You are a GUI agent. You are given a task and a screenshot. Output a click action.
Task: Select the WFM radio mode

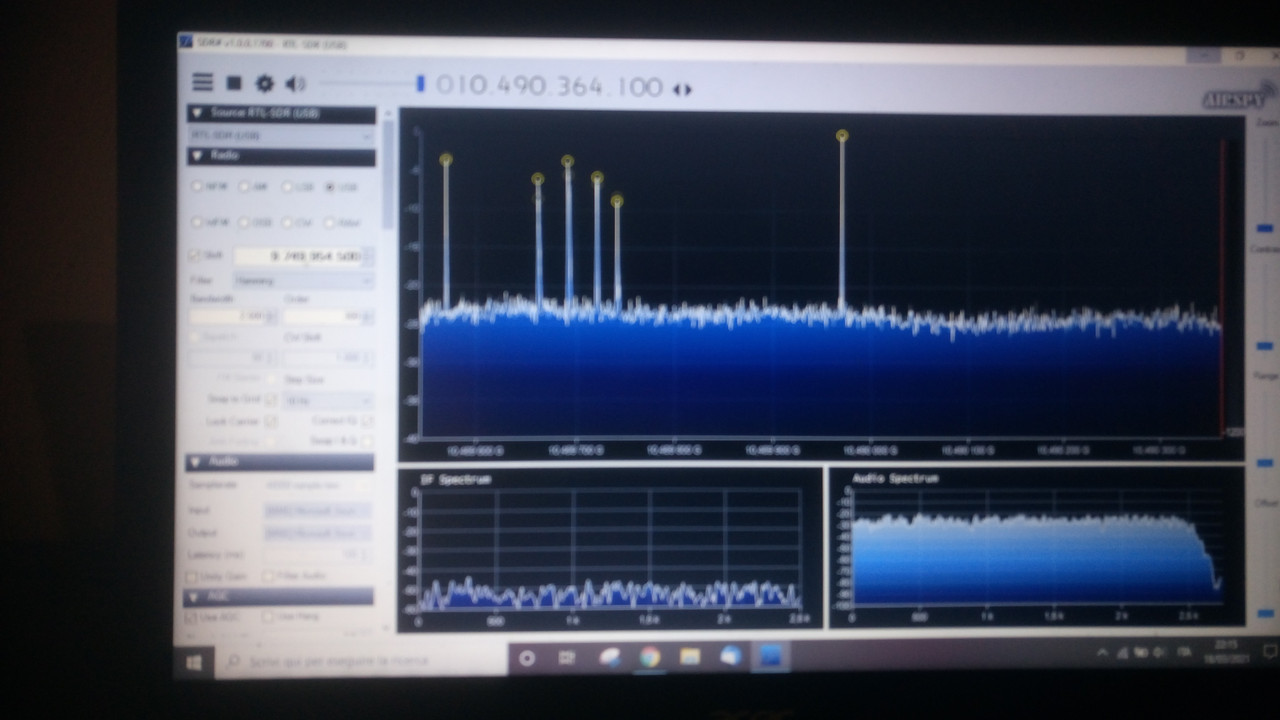210,222
